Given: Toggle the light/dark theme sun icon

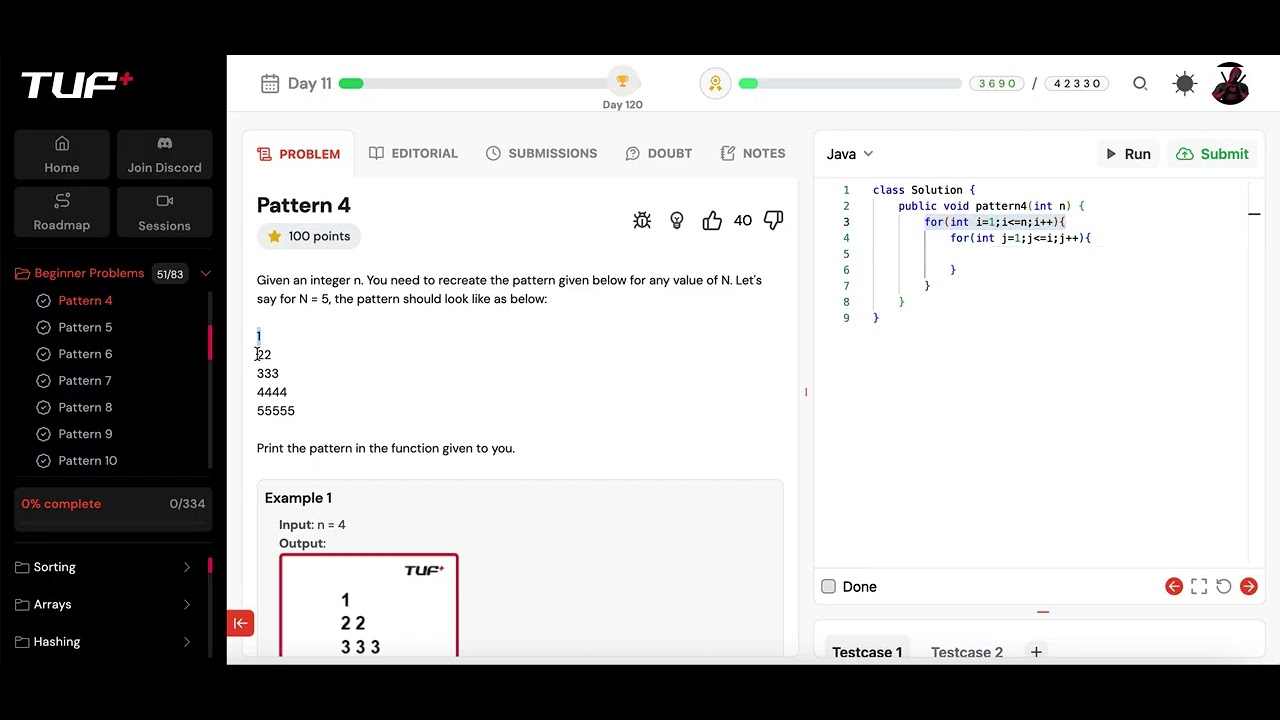Looking at the screenshot, I should click(1185, 83).
